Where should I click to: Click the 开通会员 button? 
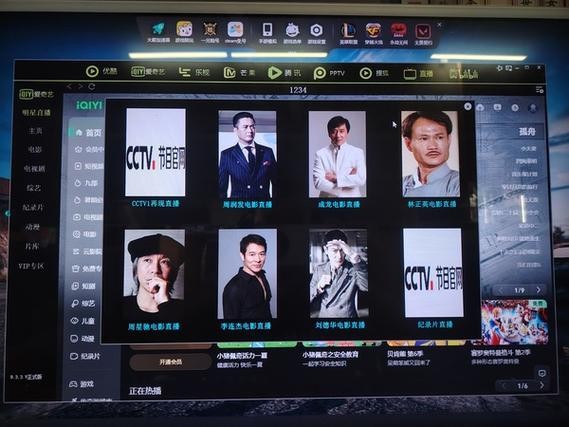point(171,362)
